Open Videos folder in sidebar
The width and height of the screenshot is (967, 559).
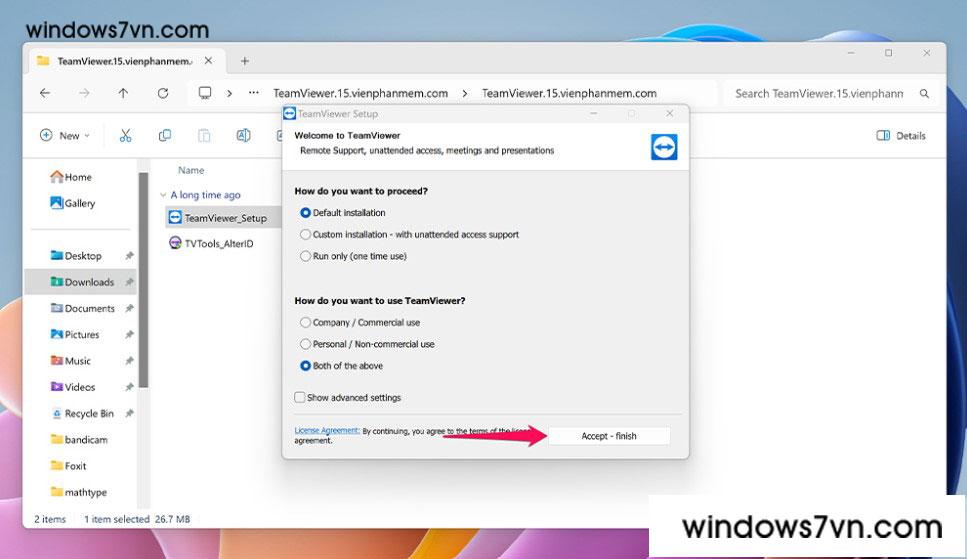(x=73, y=387)
